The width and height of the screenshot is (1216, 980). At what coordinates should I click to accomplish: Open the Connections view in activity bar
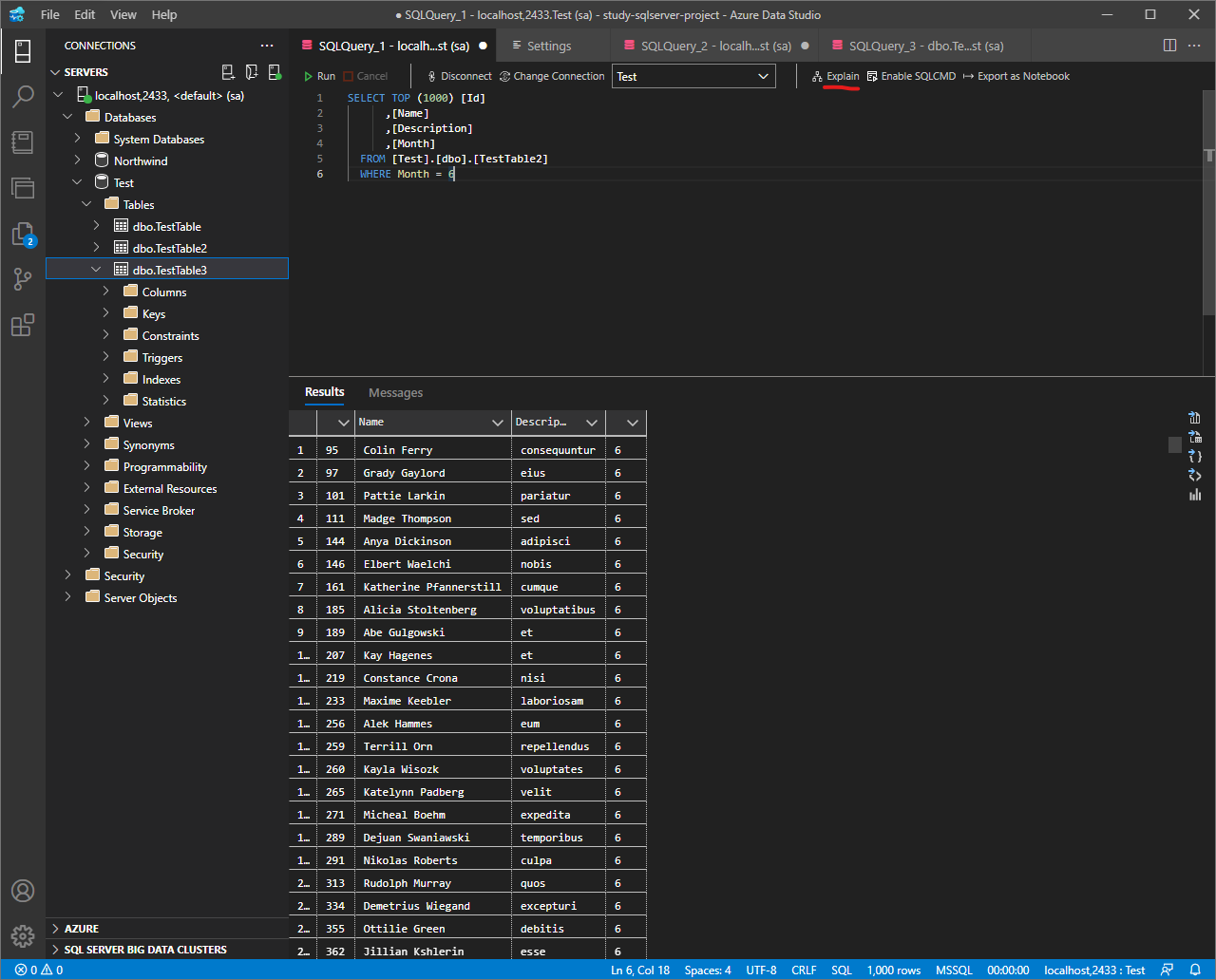click(x=23, y=50)
